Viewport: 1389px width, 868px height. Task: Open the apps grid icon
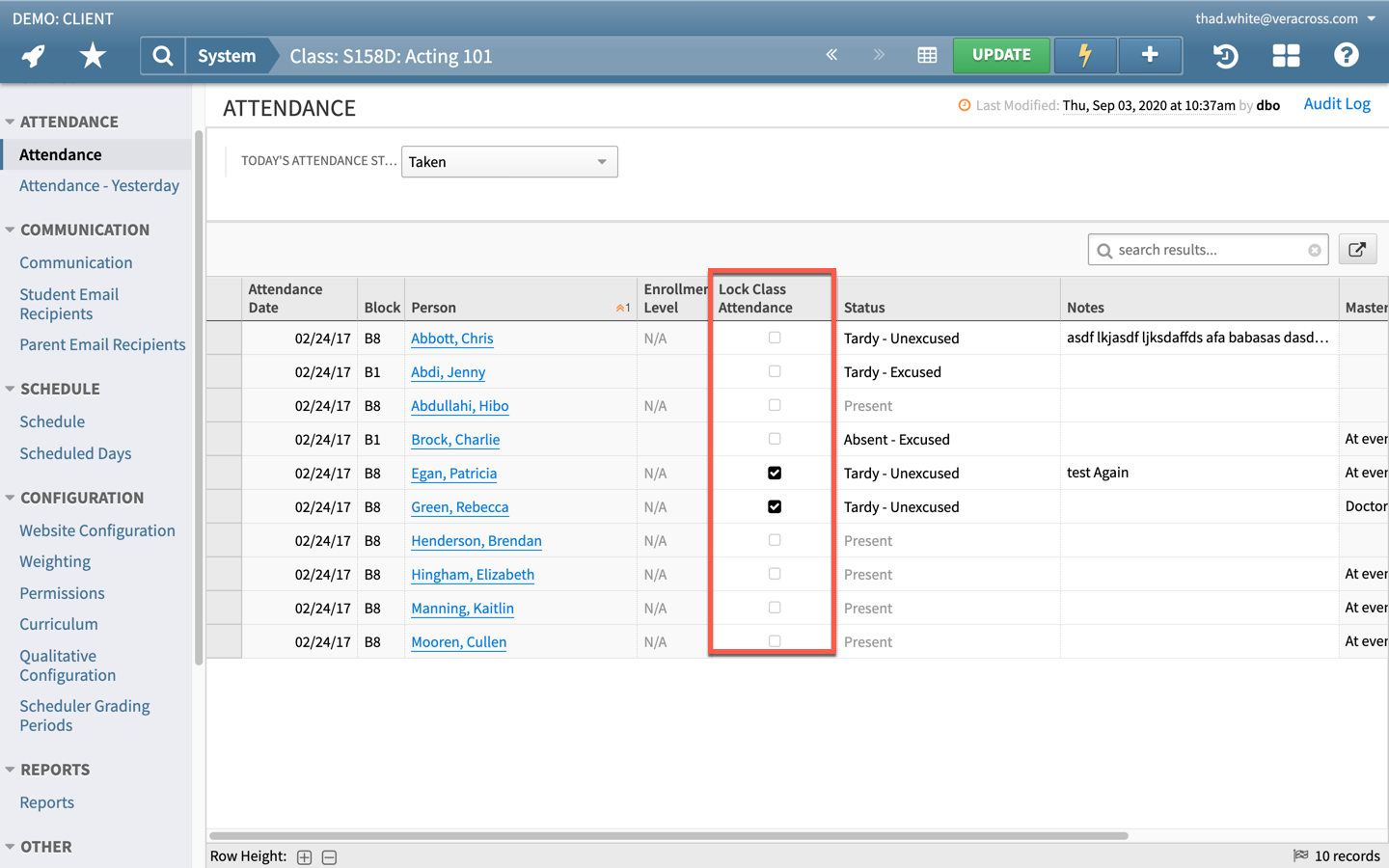point(1286,55)
